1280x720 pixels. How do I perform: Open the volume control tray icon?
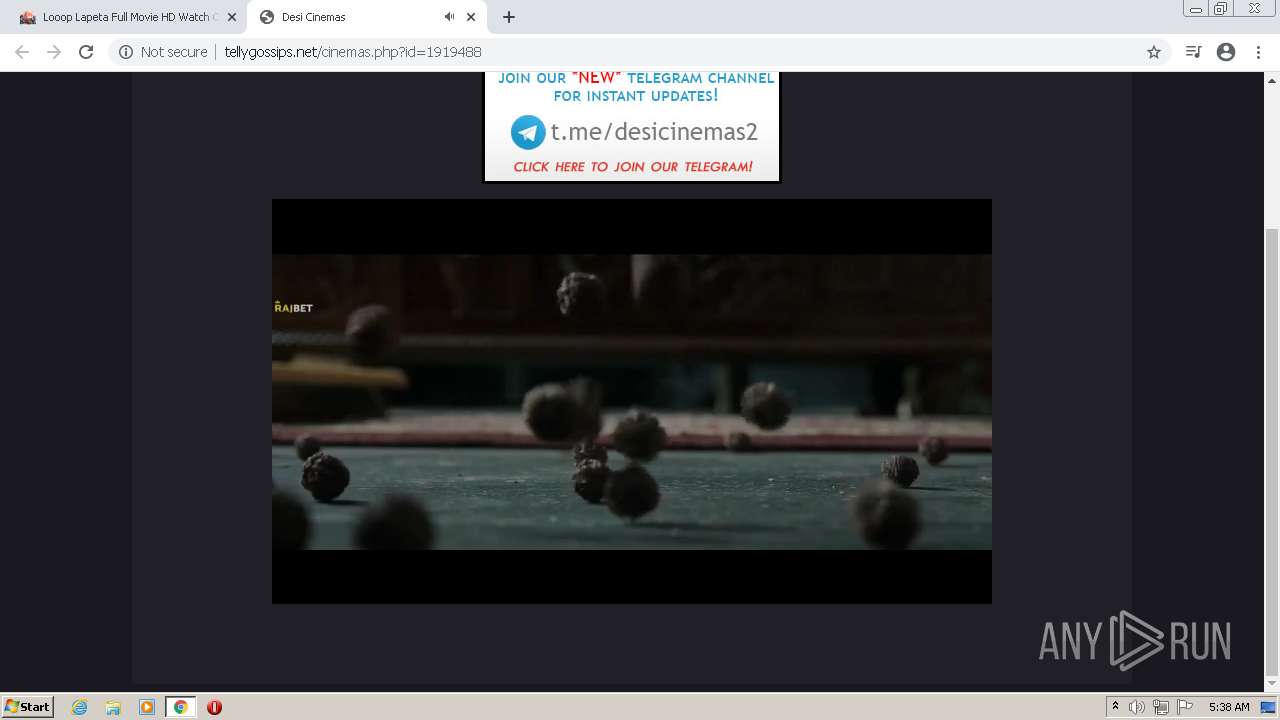[x=1137, y=707]
